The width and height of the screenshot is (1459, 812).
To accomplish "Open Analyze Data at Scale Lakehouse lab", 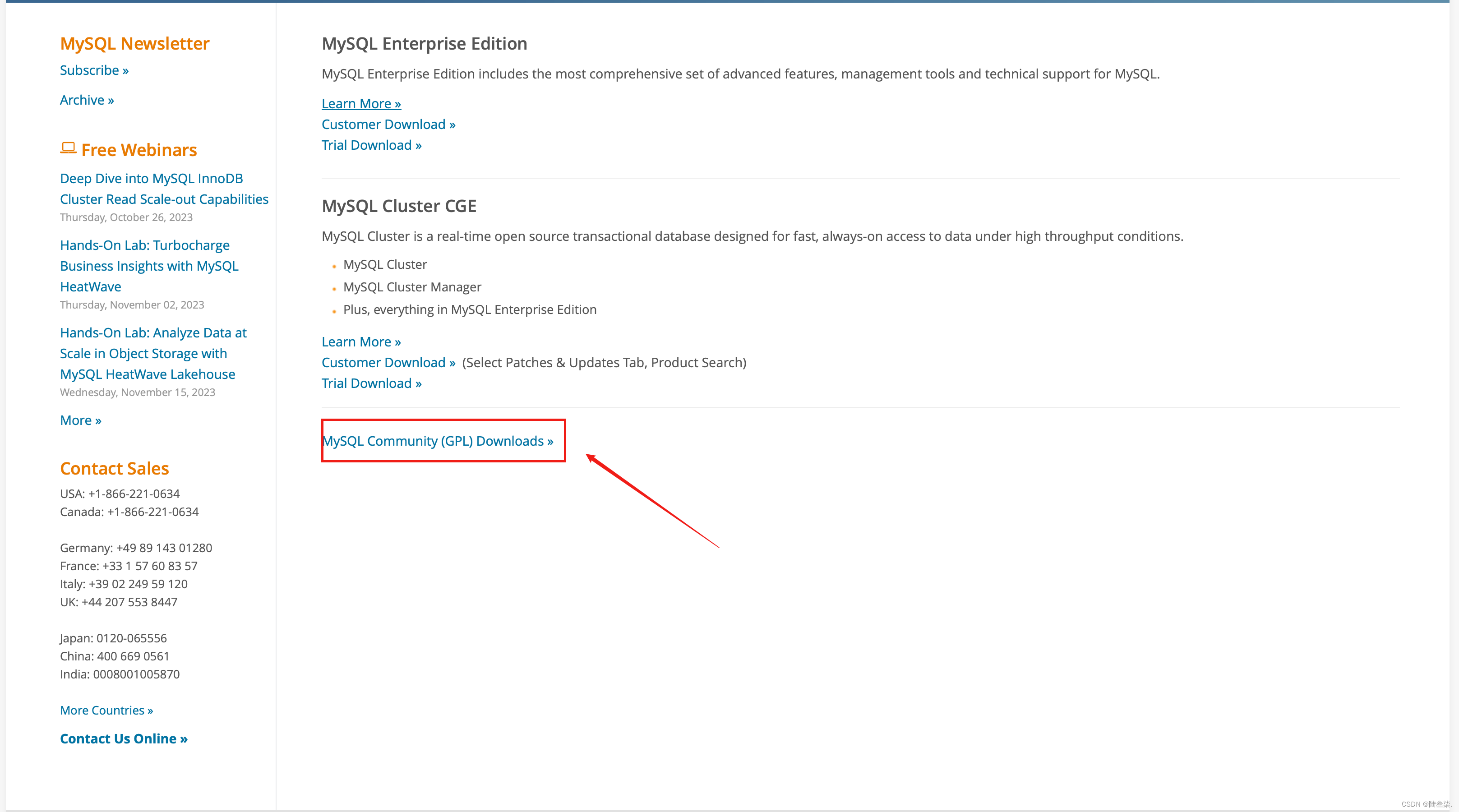I will tap(153, 353).
